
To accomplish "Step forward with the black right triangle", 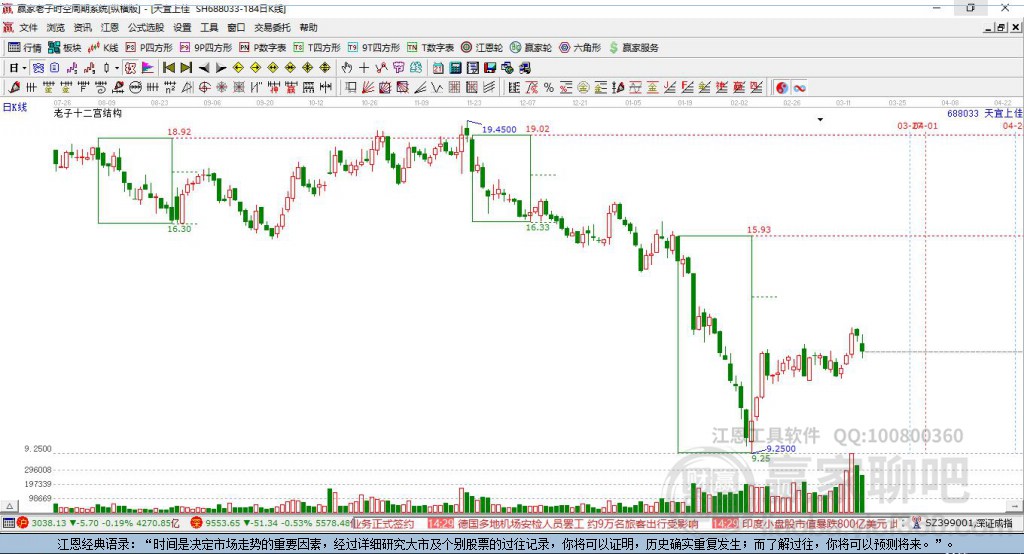I will point(221,68).
